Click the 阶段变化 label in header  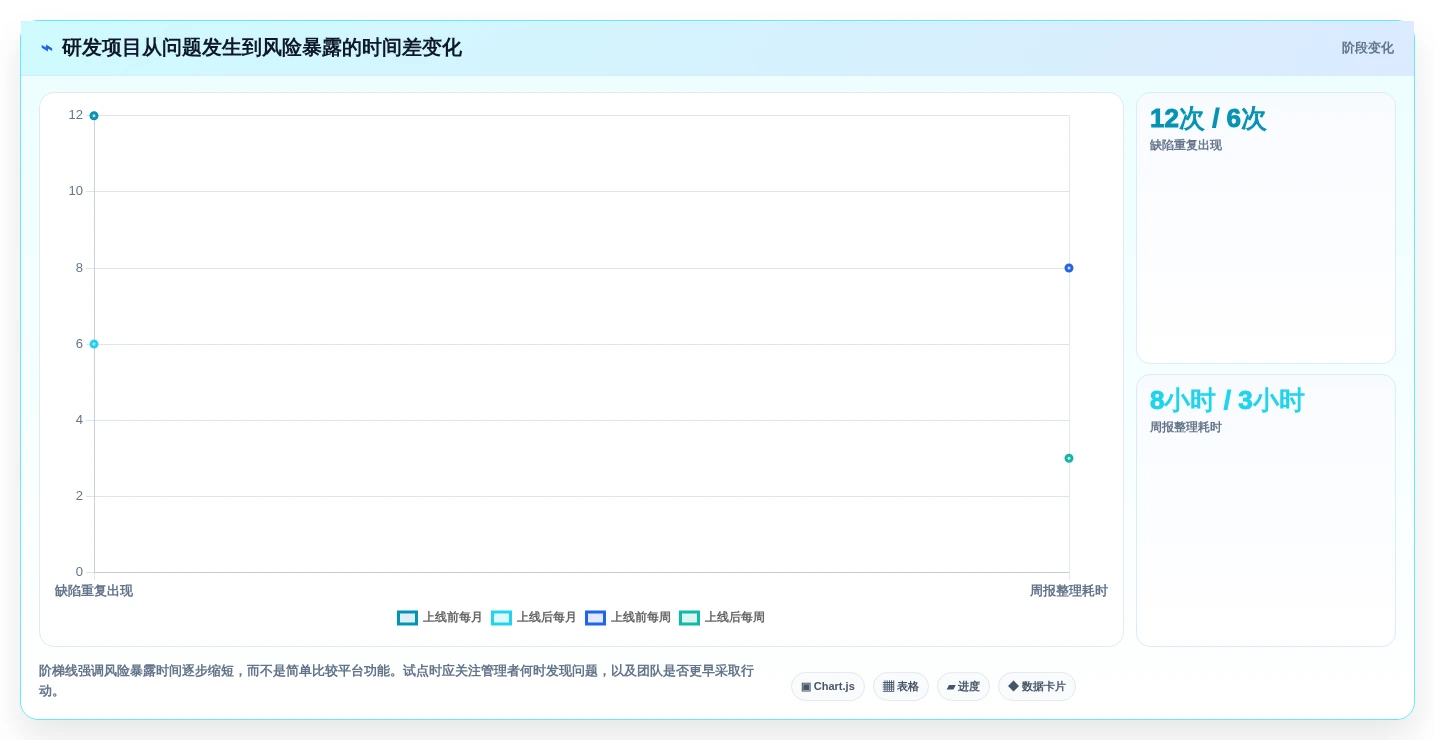click(x=1367, y=48)
